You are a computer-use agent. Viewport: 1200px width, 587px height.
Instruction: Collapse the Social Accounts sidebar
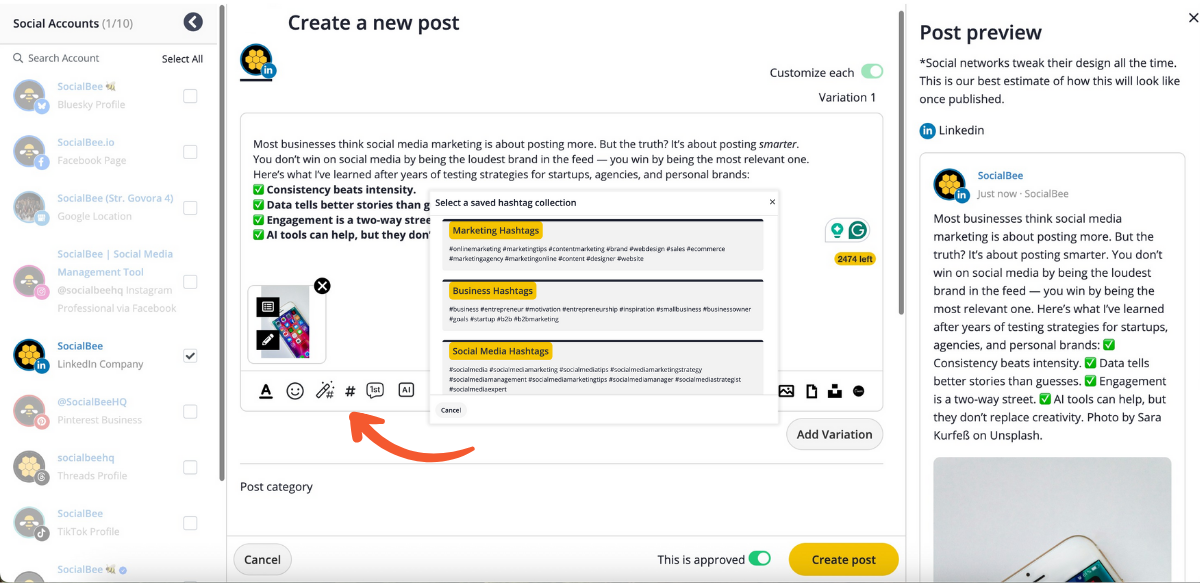coord(194,22)
